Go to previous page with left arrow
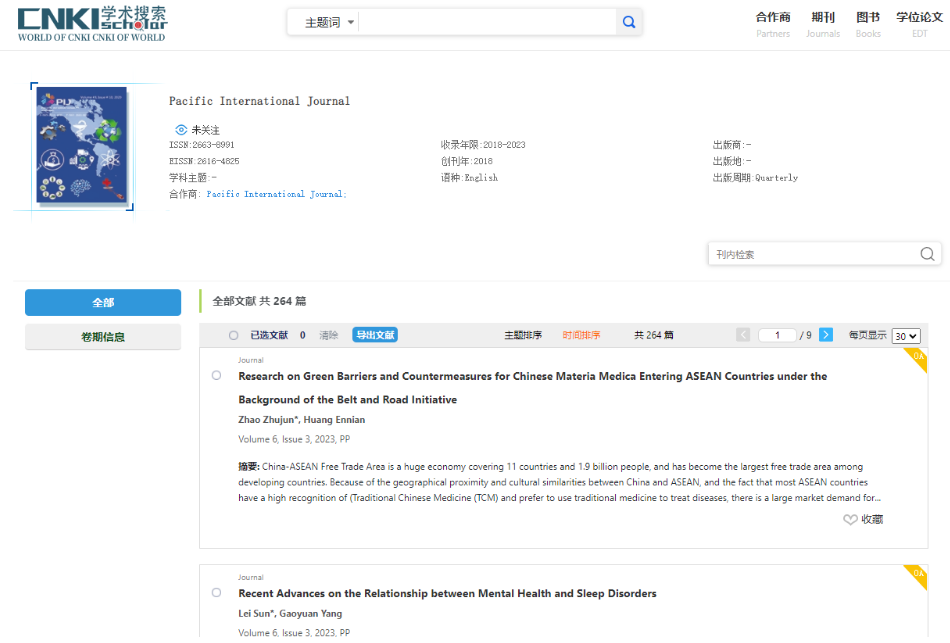Image resolution: width=950 pixels, height=643 pixels. tap(743, 335)
